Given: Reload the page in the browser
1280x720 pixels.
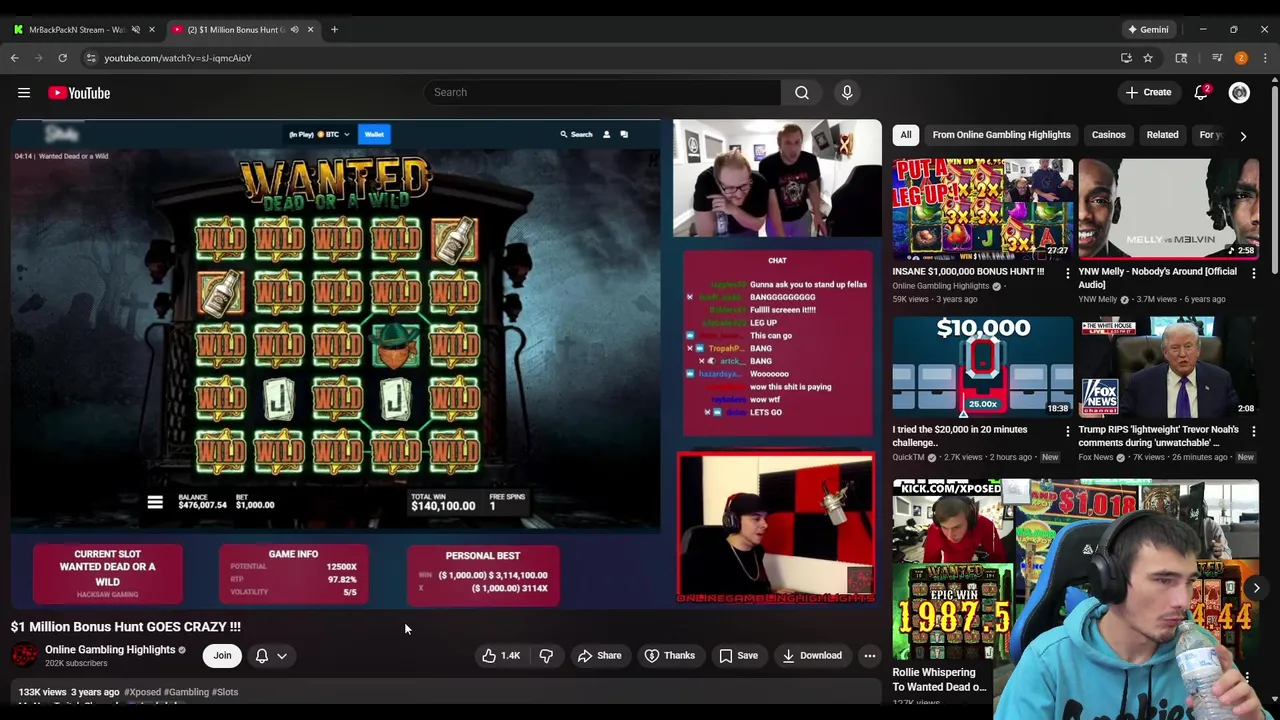Looking at the screenshot, I should tap(62, 58).
